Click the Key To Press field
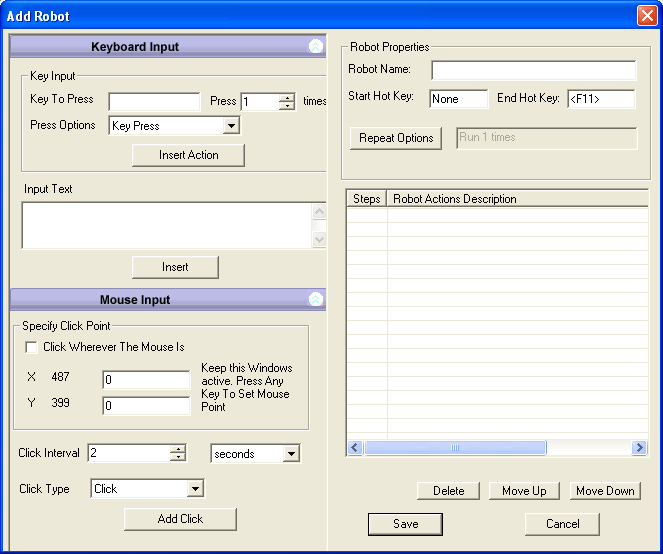 154,102
